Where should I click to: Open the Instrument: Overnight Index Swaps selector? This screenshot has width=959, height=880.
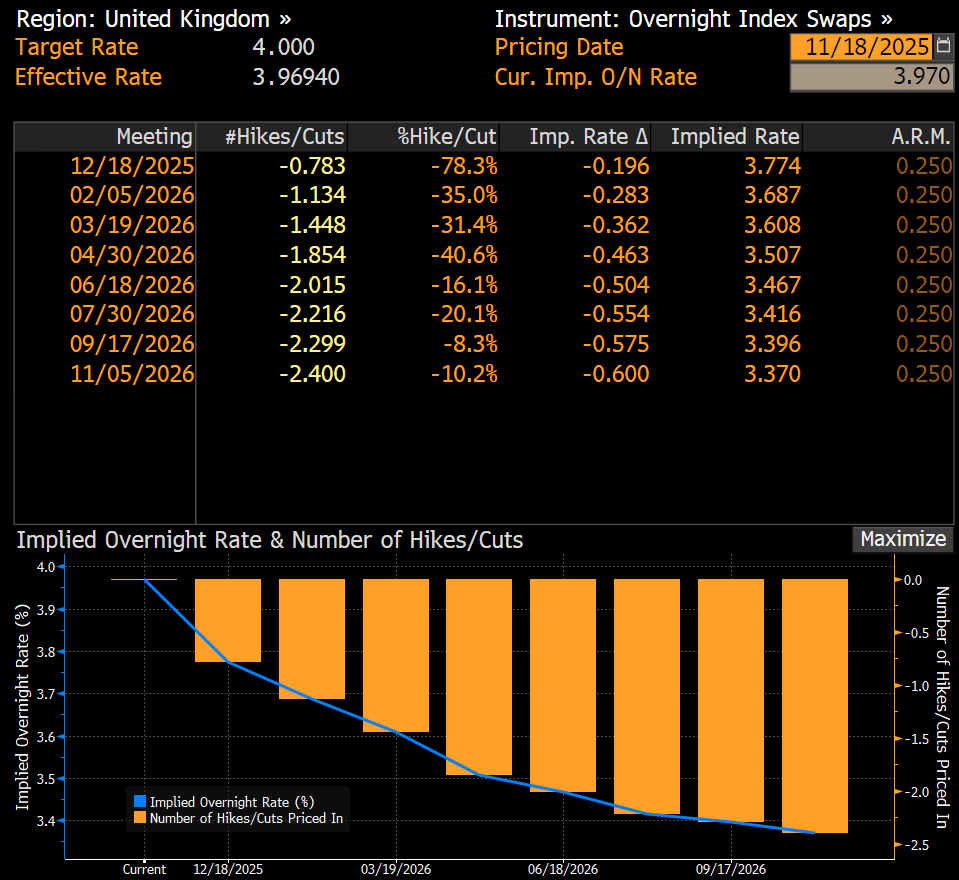[x=693, y=18]
